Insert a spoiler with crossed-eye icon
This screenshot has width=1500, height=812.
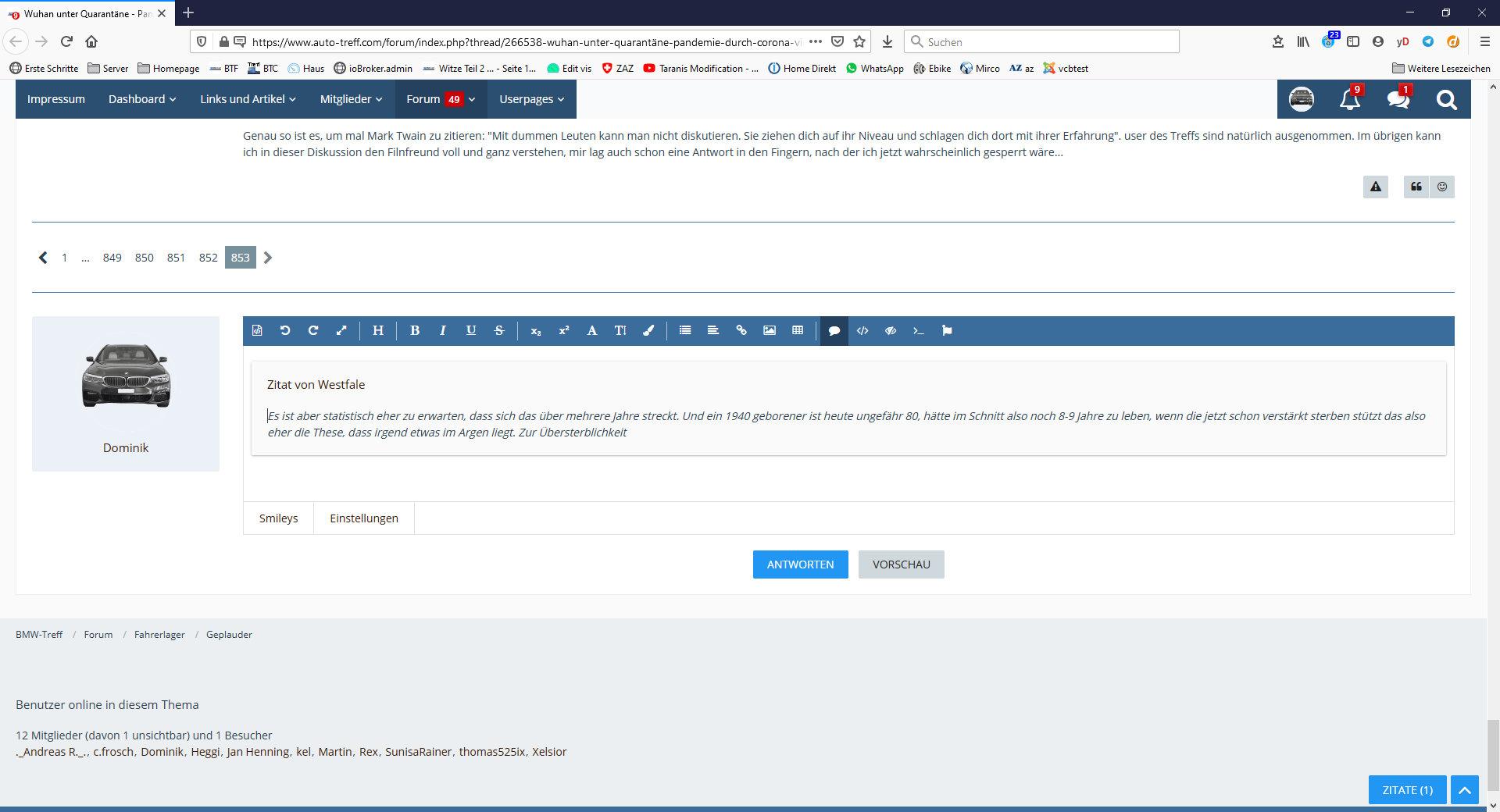[x=891, y=330]
